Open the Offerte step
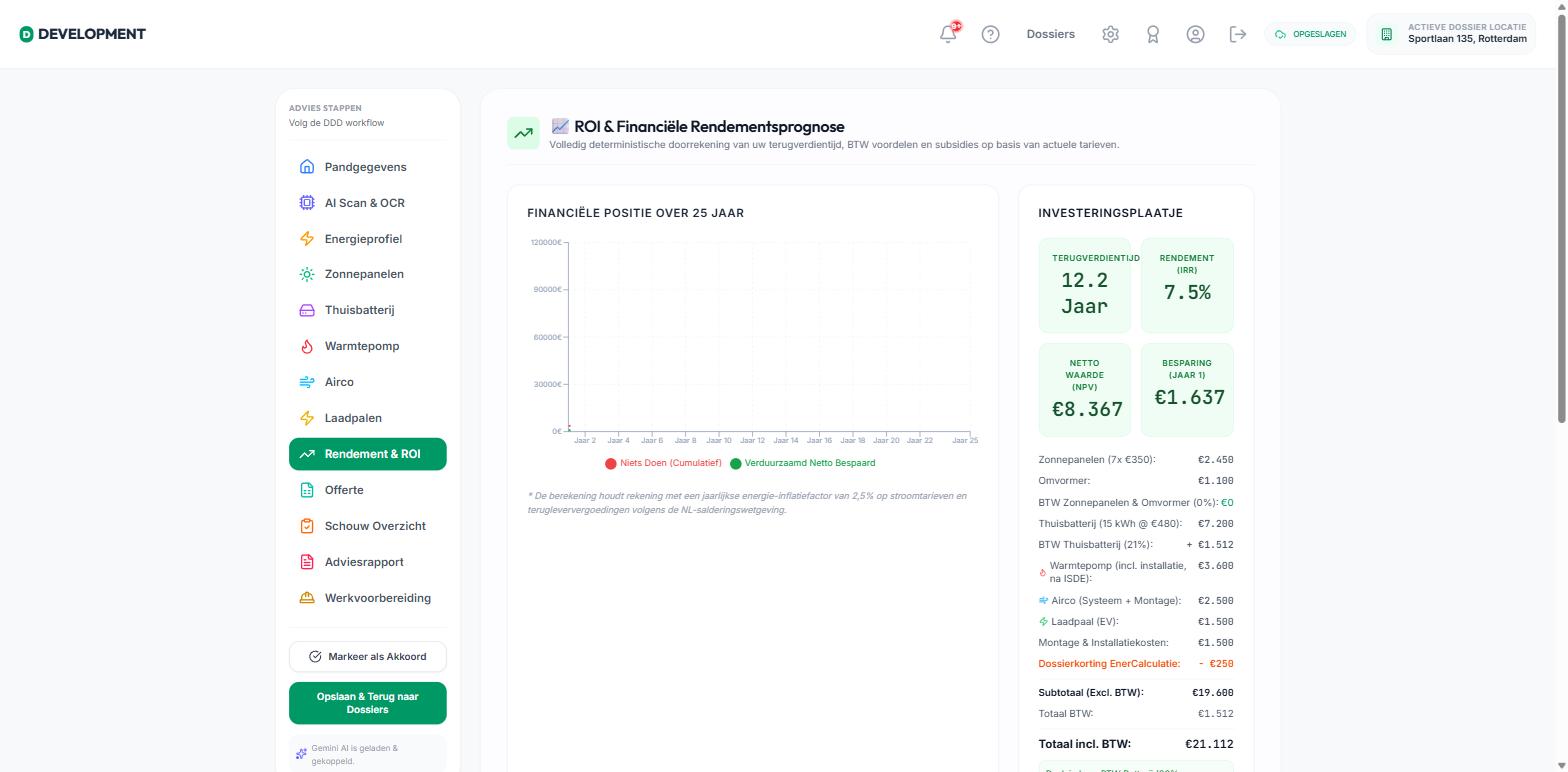The image size is (1568, 772). [368, 490]
